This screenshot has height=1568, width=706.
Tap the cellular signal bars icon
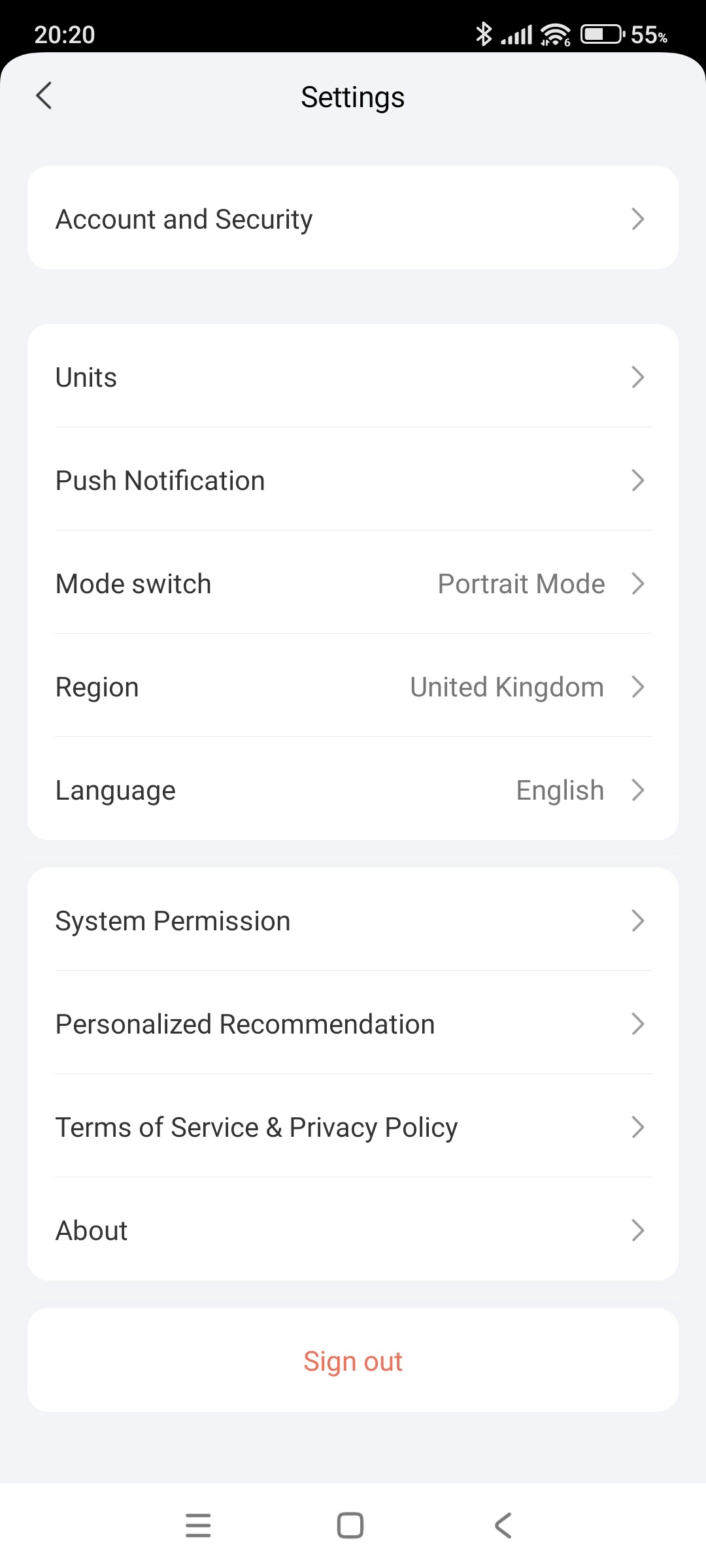point(517,34)
